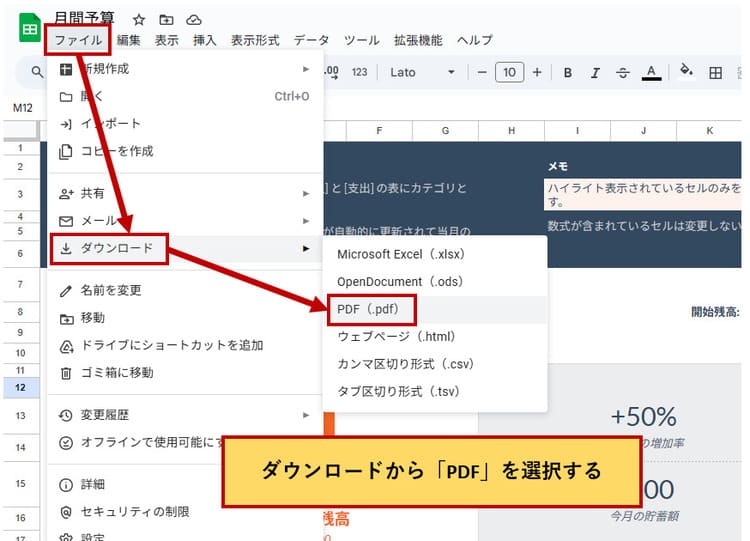Expand the 変更履歴 submenu arrow
Image resolution: width=750 pixels, height=541 pixels.
[306, 415]
